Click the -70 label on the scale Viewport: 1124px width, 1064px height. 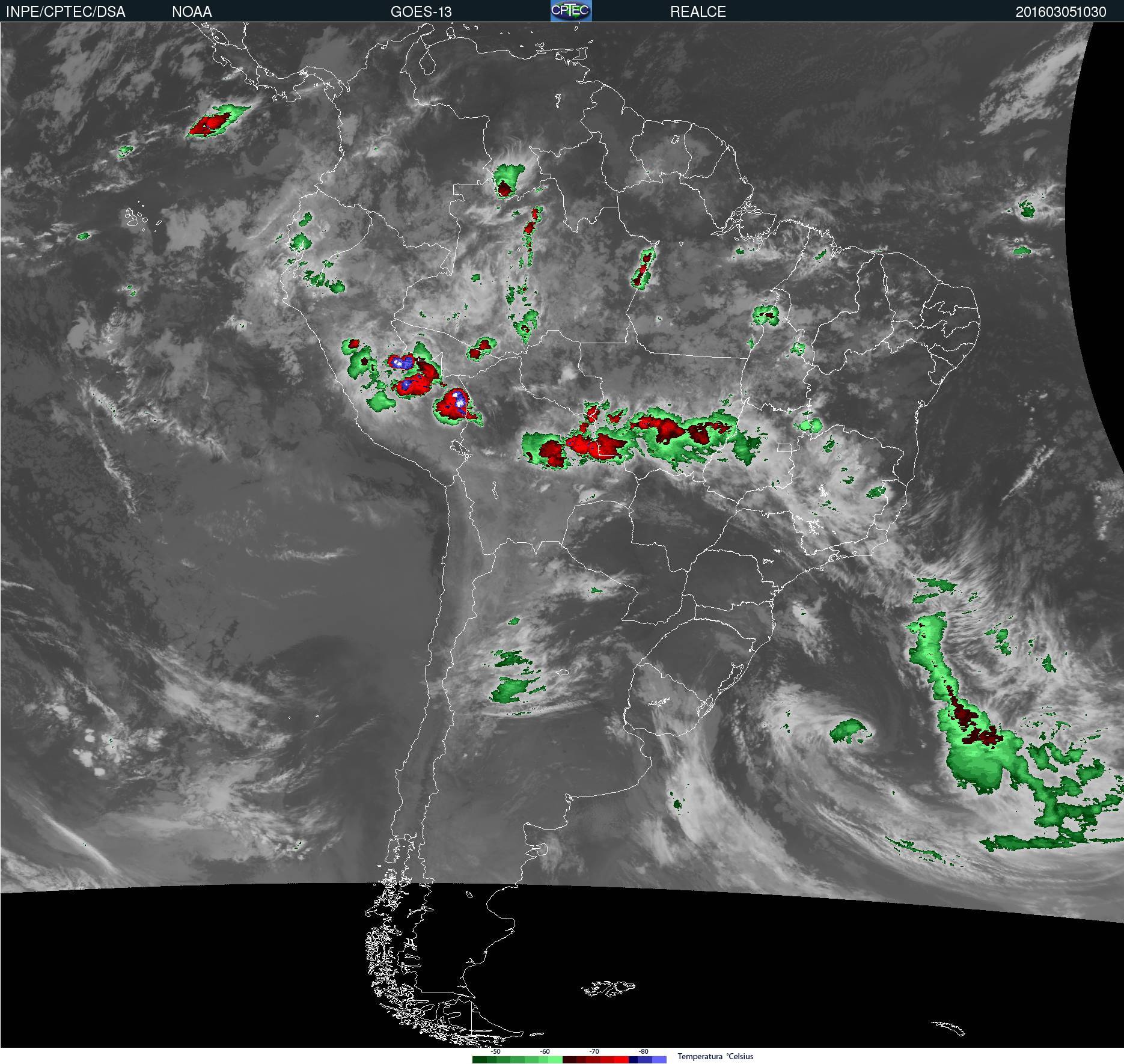point(594,1051)
